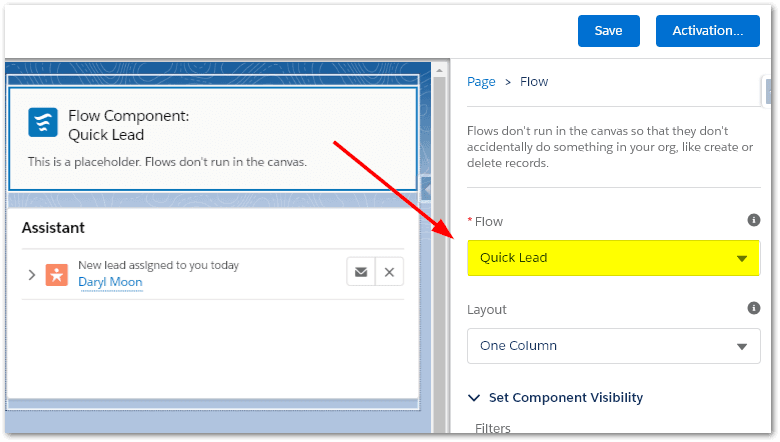The image size is (780, 442).
Task: Click the collapse arrow on canvas right edge
Action: tap(425, 187)
